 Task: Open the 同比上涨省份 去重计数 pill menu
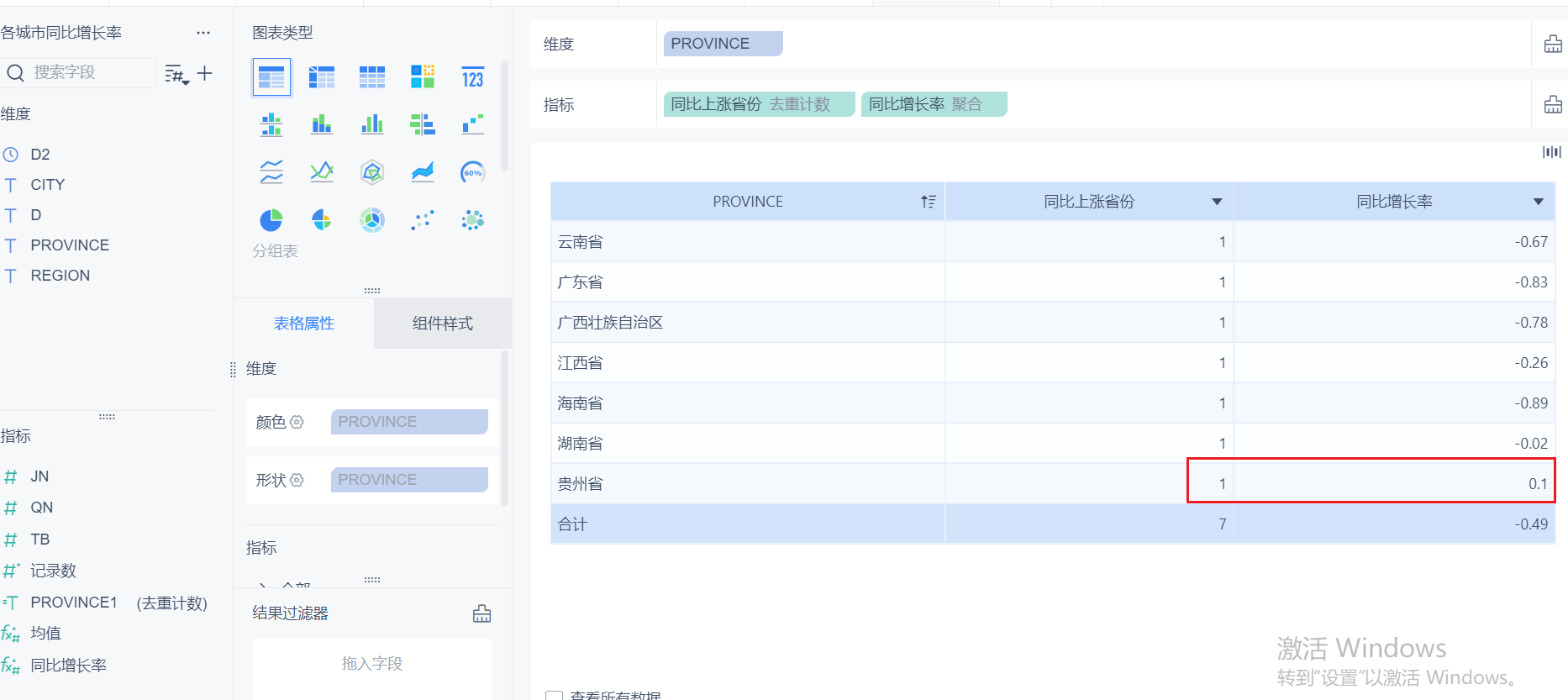point(760,104)
